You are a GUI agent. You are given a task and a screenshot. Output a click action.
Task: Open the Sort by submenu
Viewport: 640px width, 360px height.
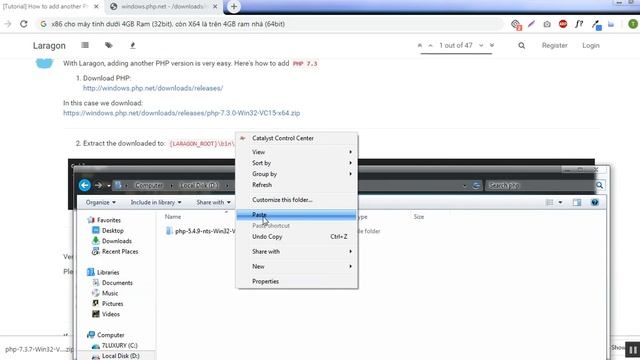tap(297, 163)
